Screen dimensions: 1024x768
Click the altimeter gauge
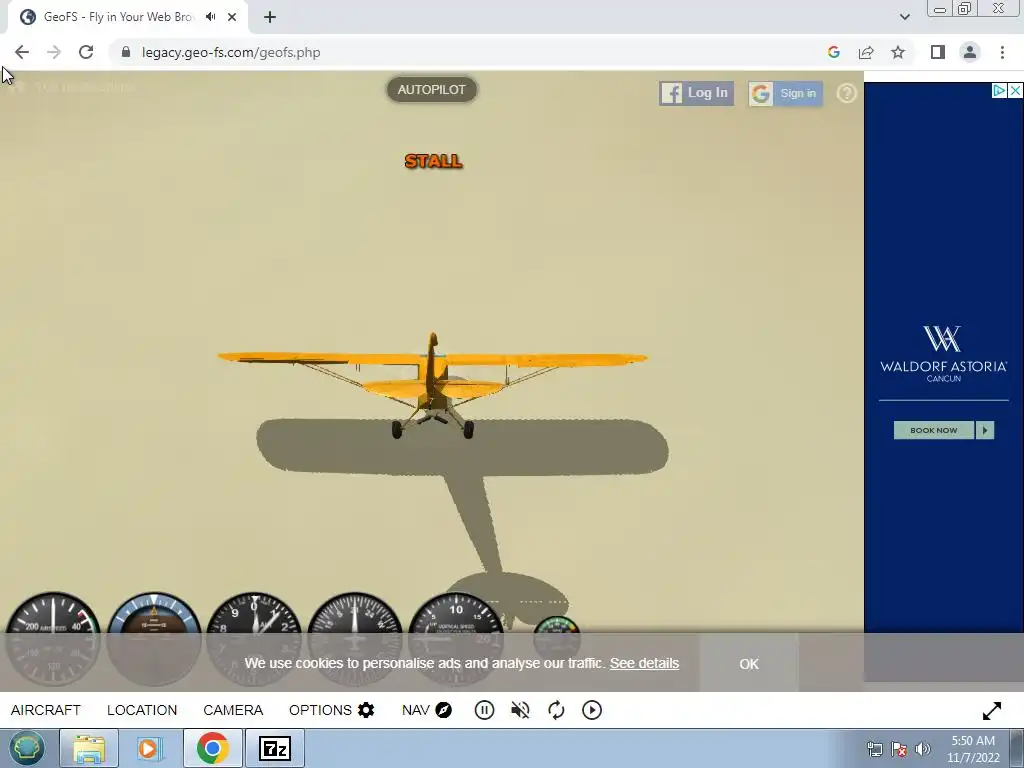pyautogui.click(x=254, y=639)
